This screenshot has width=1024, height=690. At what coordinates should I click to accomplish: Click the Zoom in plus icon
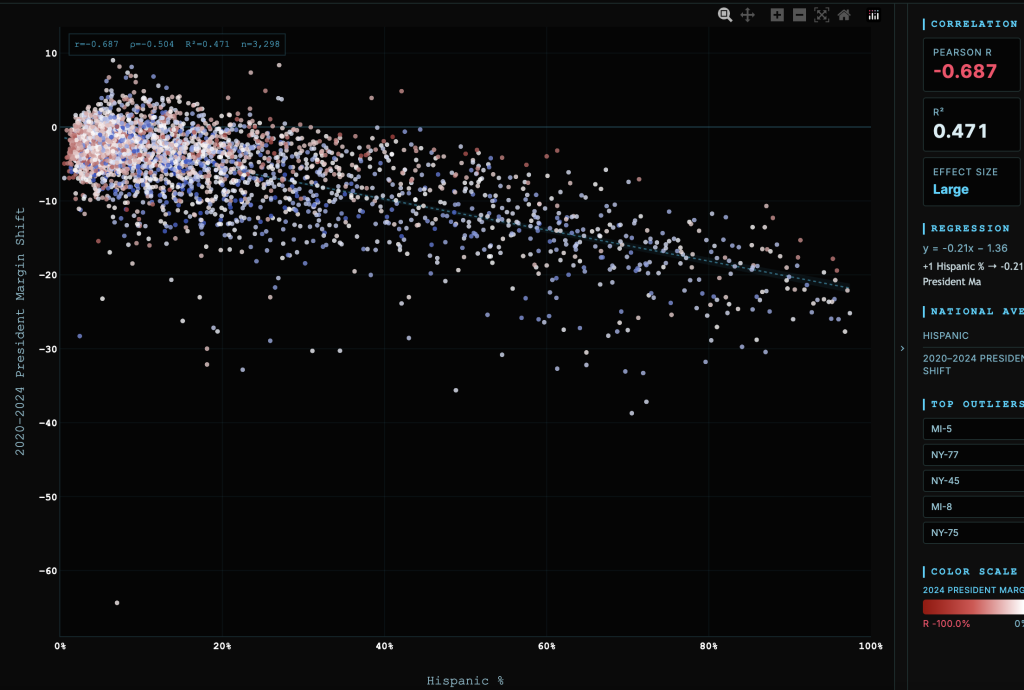pos(777,15)
